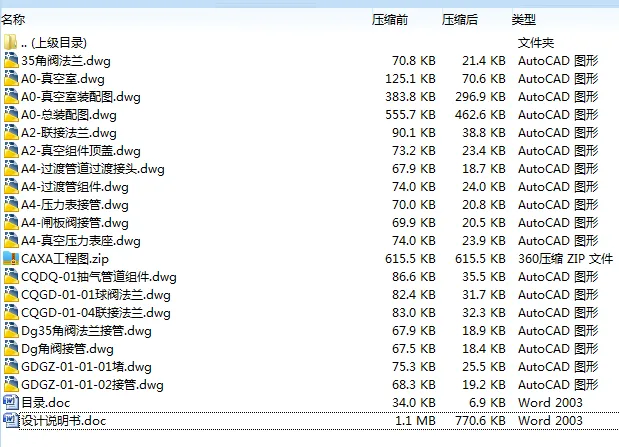The image size is (619, 447).
Task: Click the file name GDGZ-01-01-01堵.dwg
Action: pyautogui.click(x=86, y=367)
